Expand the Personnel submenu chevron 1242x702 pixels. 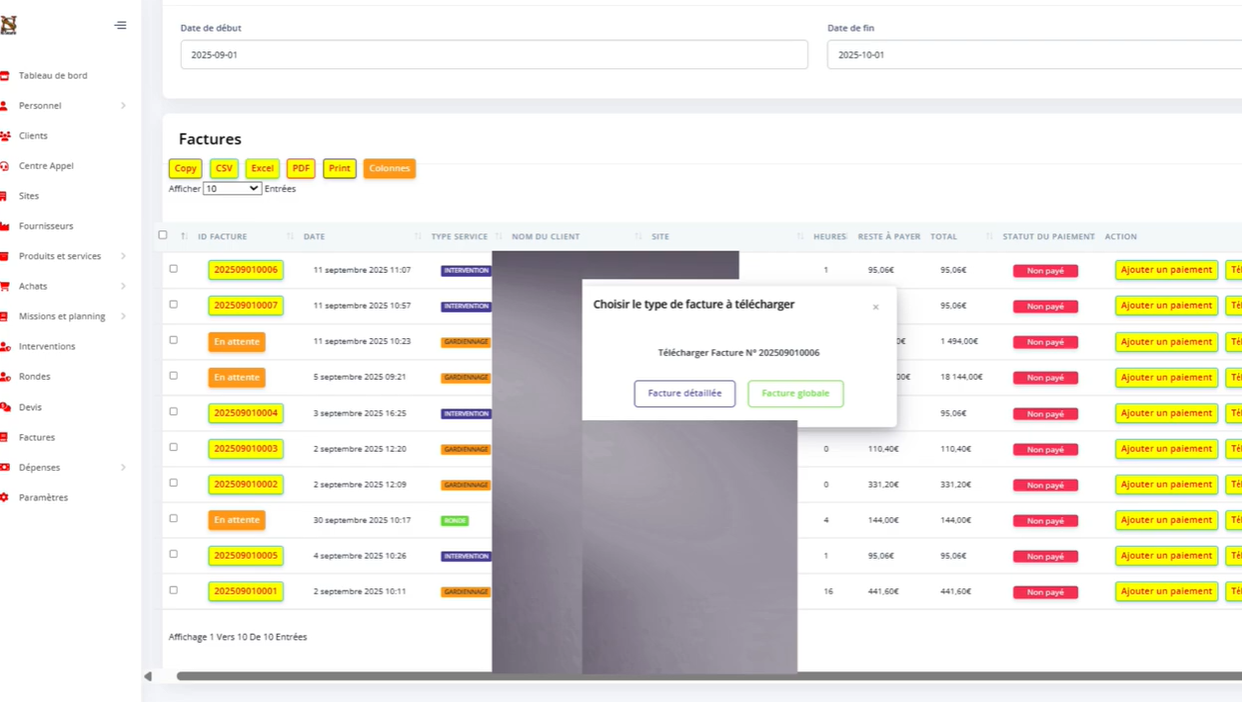point(123,106)
